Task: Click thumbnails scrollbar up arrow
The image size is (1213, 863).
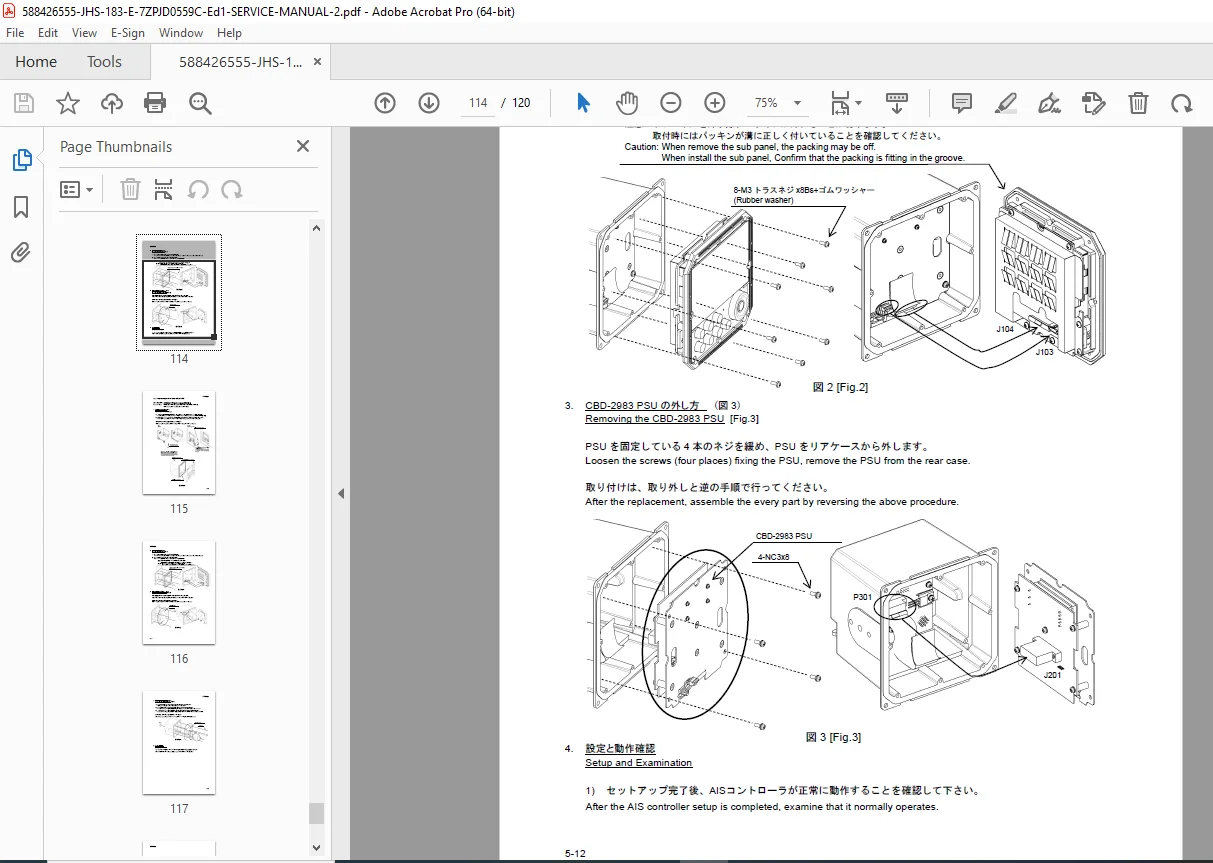Action: click(x=316, y=228)
